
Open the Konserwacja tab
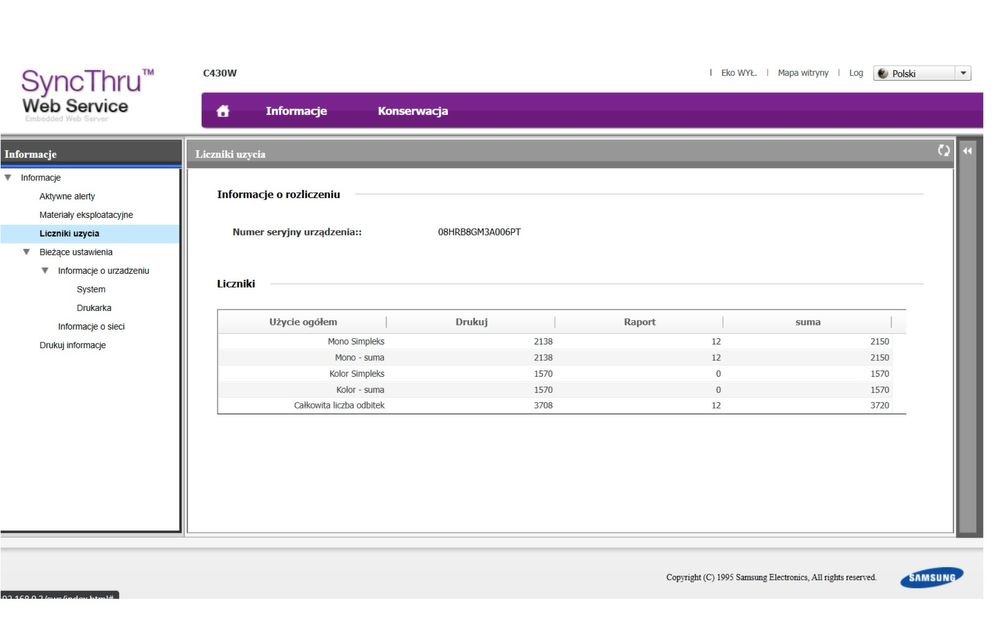pyautogui.click(x=413, y=111)
